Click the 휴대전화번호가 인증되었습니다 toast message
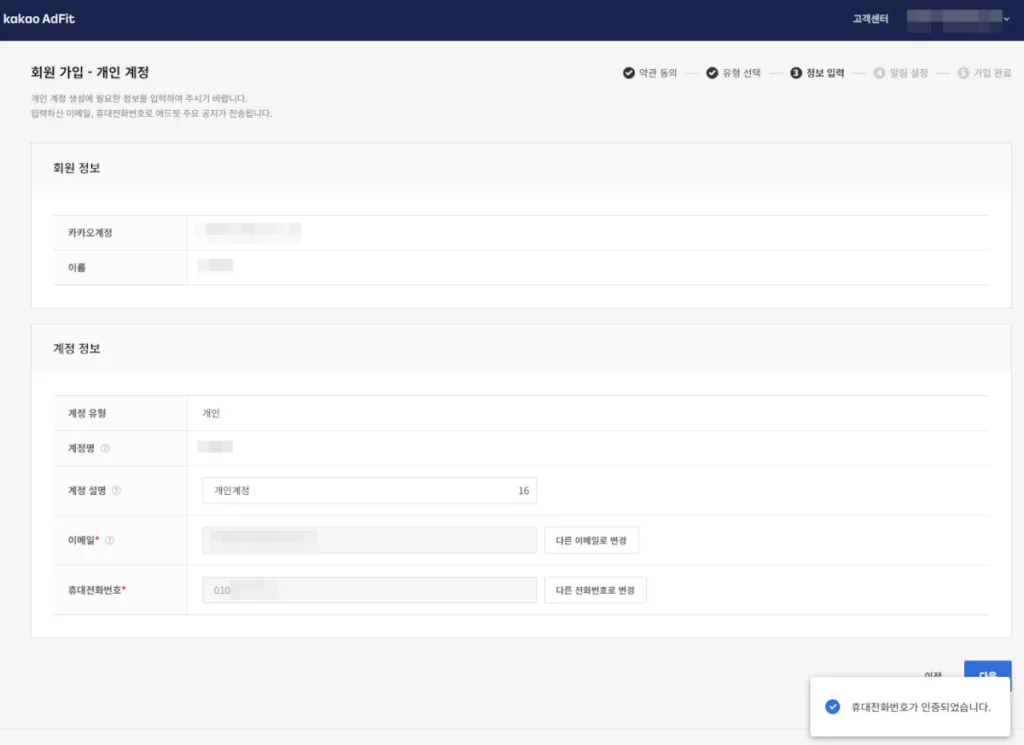This screenshot has height=745, width=1024. point(920,707)
